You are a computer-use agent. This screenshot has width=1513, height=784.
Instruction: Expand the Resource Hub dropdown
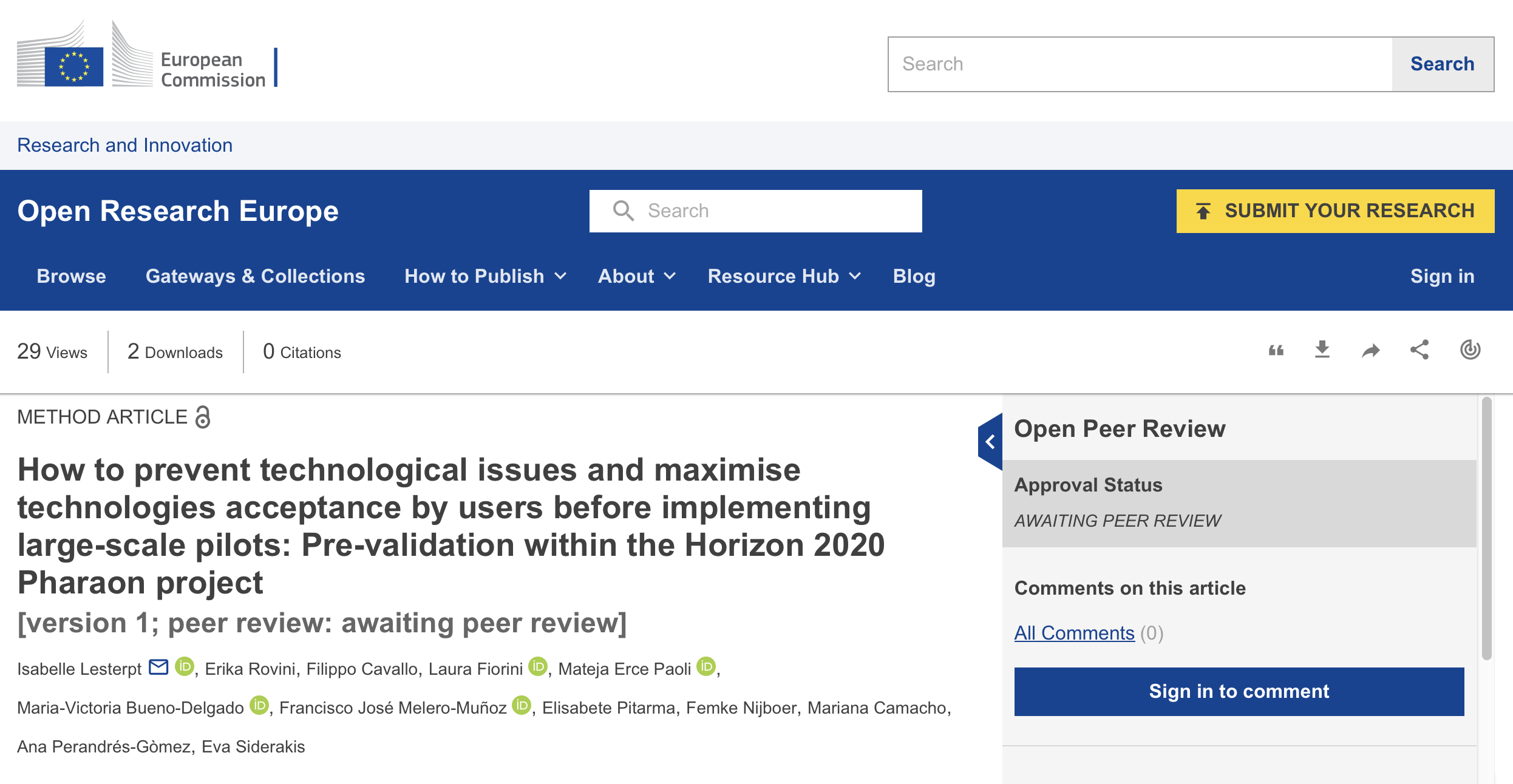tap(784, 276)
